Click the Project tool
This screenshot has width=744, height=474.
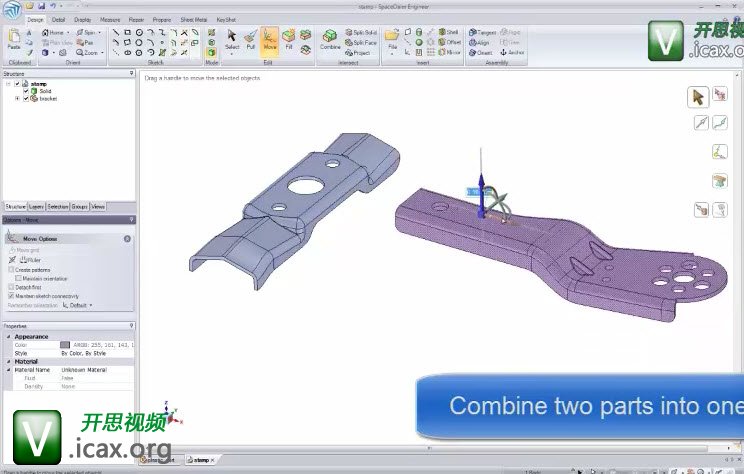point(358,53)
